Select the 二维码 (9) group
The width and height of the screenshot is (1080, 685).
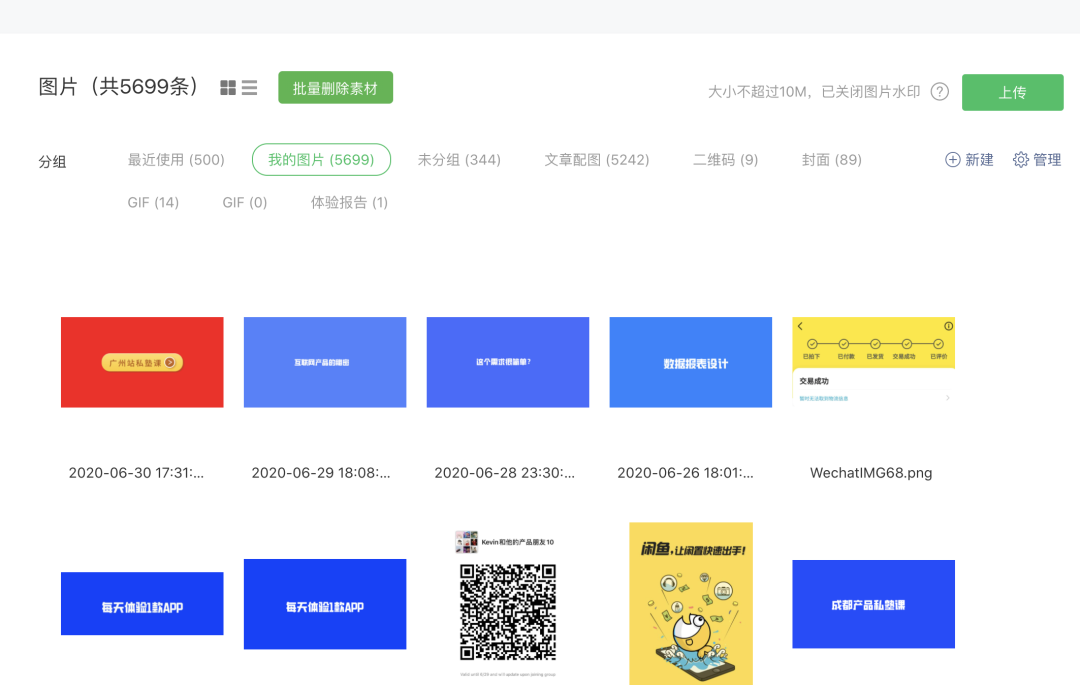pyautogui.click(x=725, y=160)
